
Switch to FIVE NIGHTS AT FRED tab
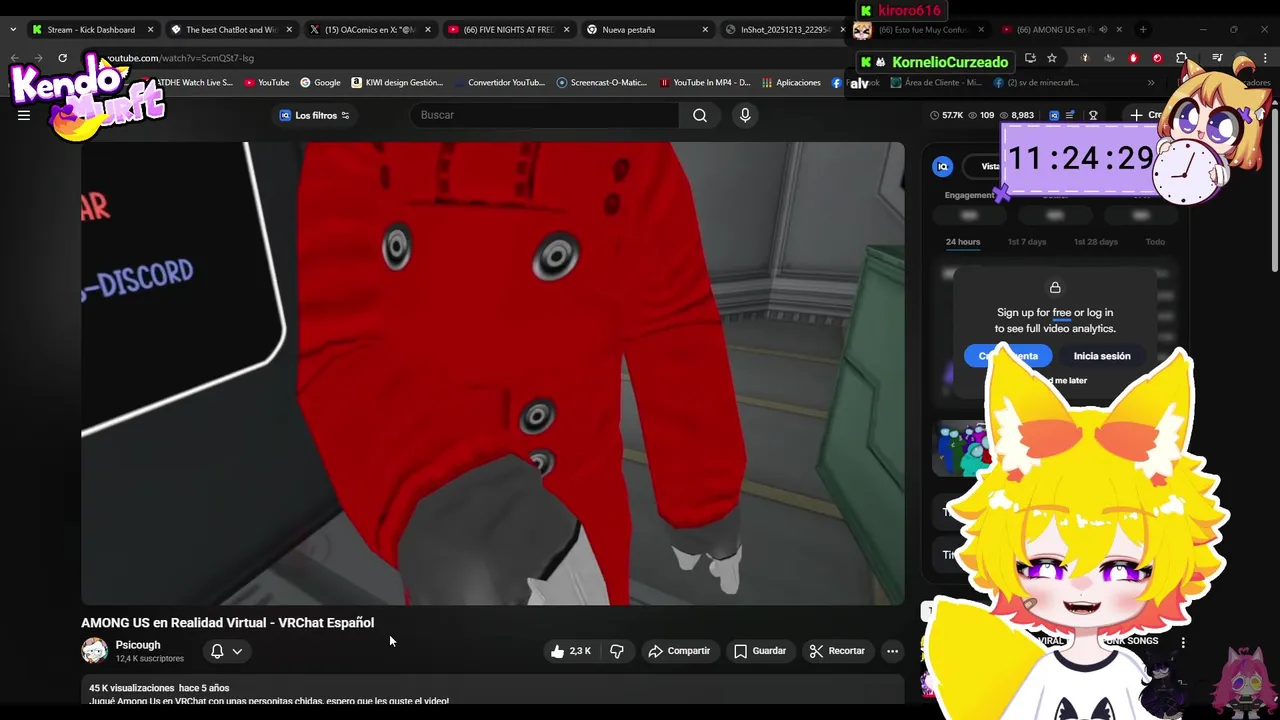tap(506, 30)
